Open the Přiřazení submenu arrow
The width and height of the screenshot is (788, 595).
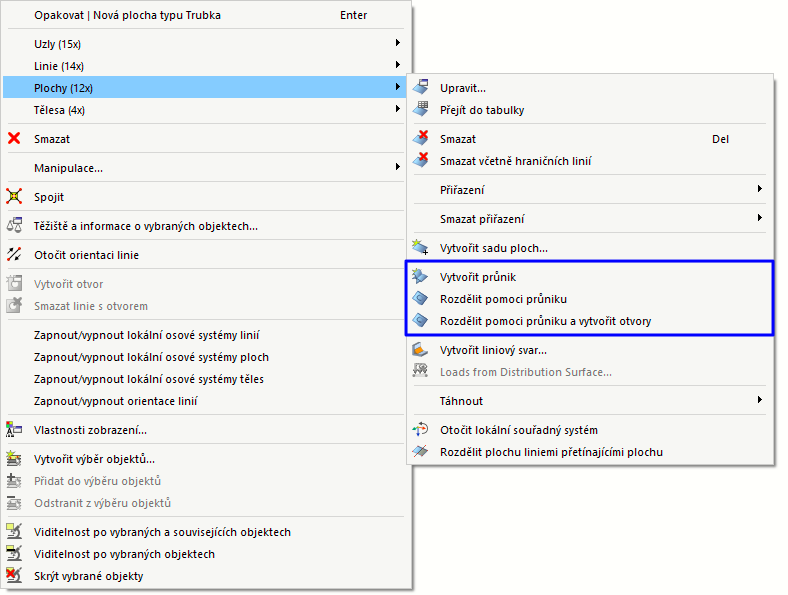[760, 189]
